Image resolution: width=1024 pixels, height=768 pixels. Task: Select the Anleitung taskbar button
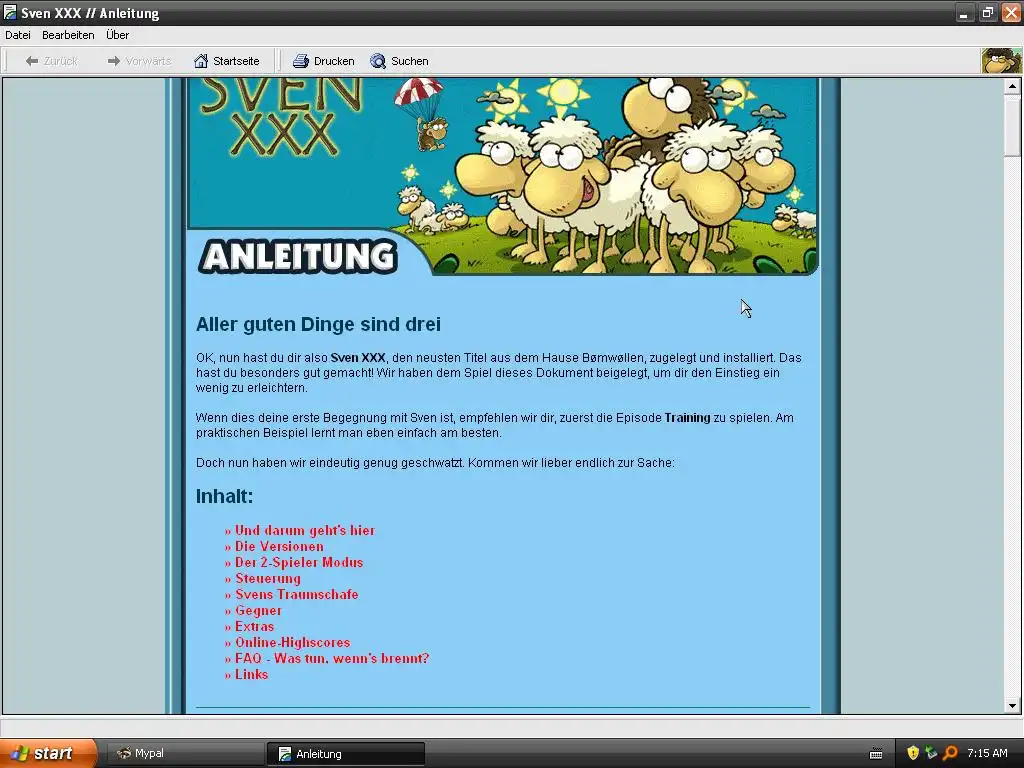click(x=345, y=754)
